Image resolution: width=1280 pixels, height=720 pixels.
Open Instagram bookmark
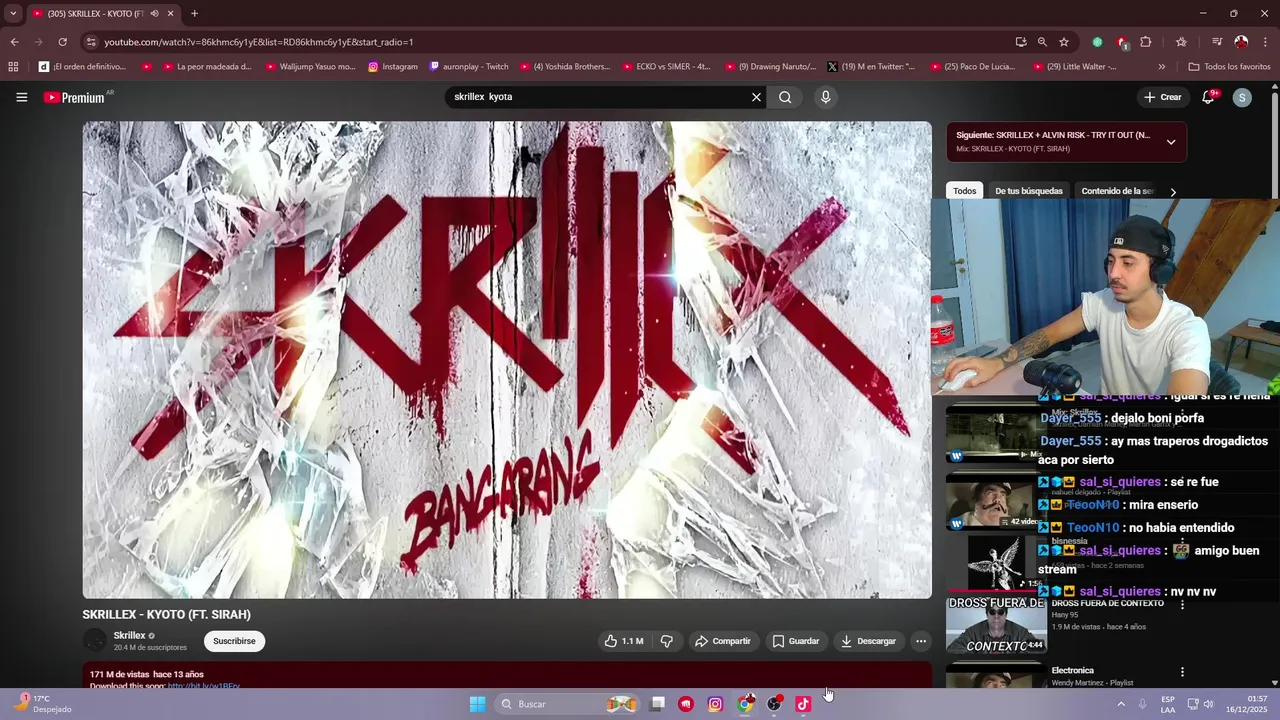pos(392,67)
